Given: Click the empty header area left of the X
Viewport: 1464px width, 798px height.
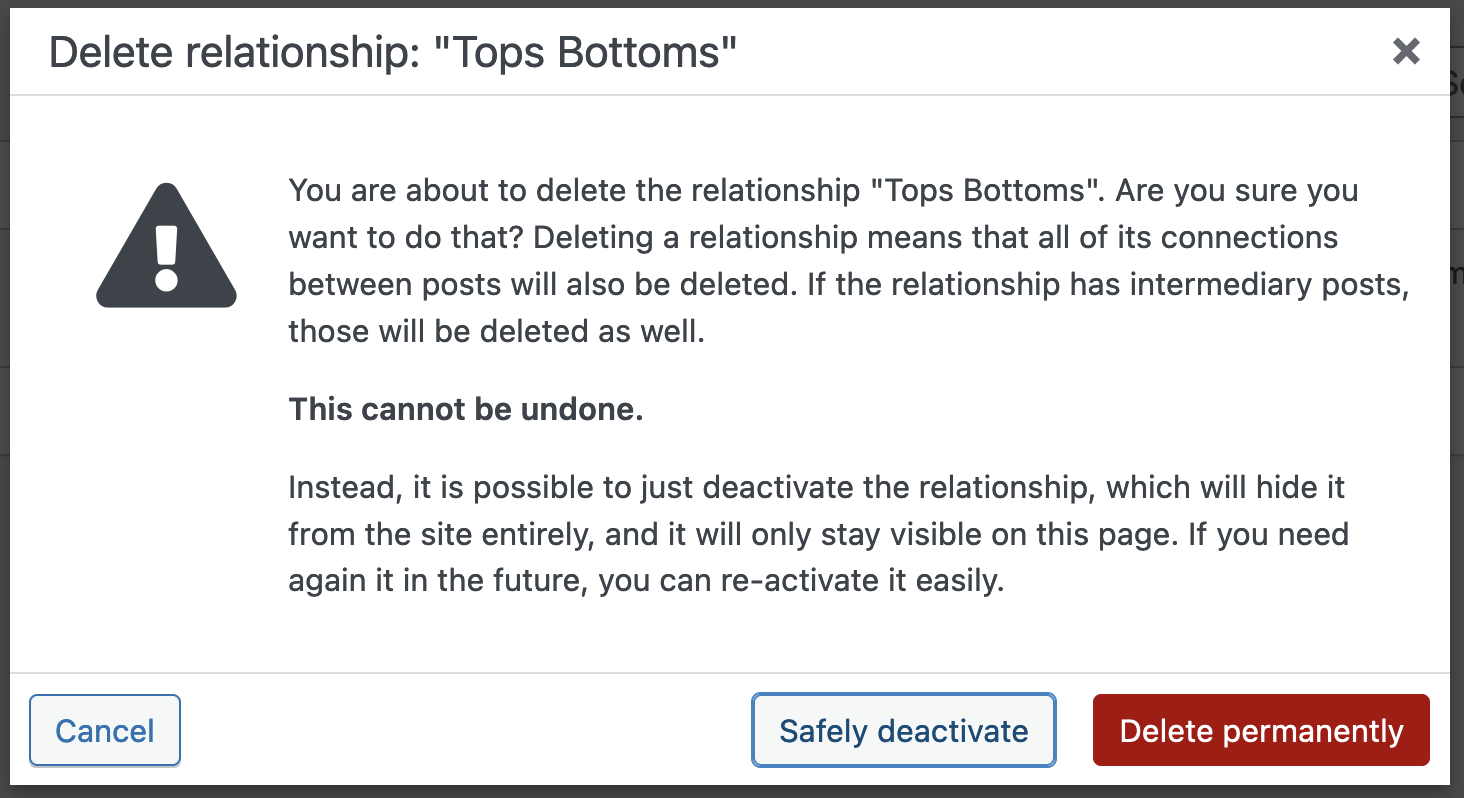Looking at the screenshot, I should (1060, 52).
